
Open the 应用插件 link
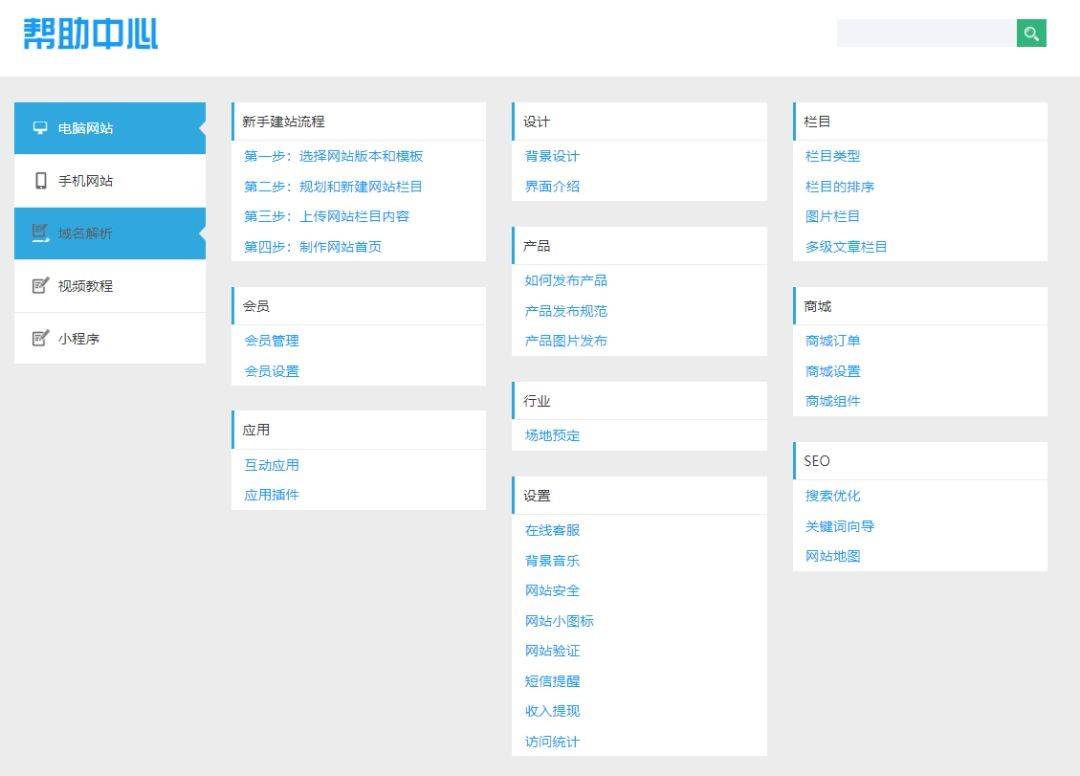coord(271,495)
